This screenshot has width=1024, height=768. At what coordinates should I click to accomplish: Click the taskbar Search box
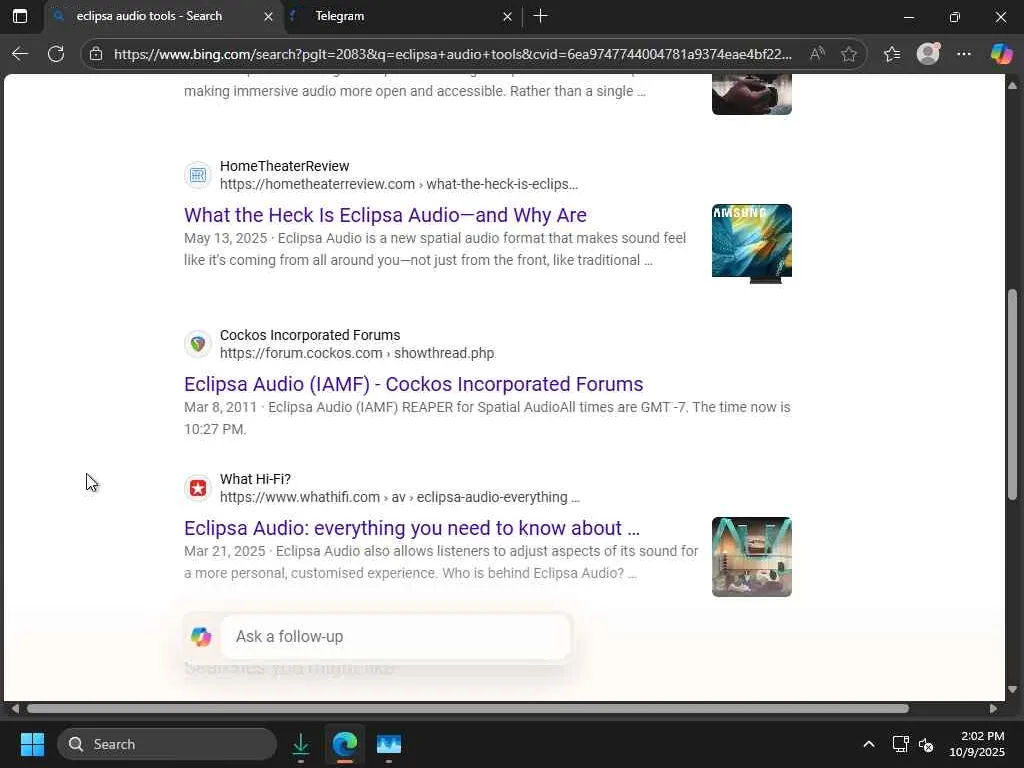(167, 744)
